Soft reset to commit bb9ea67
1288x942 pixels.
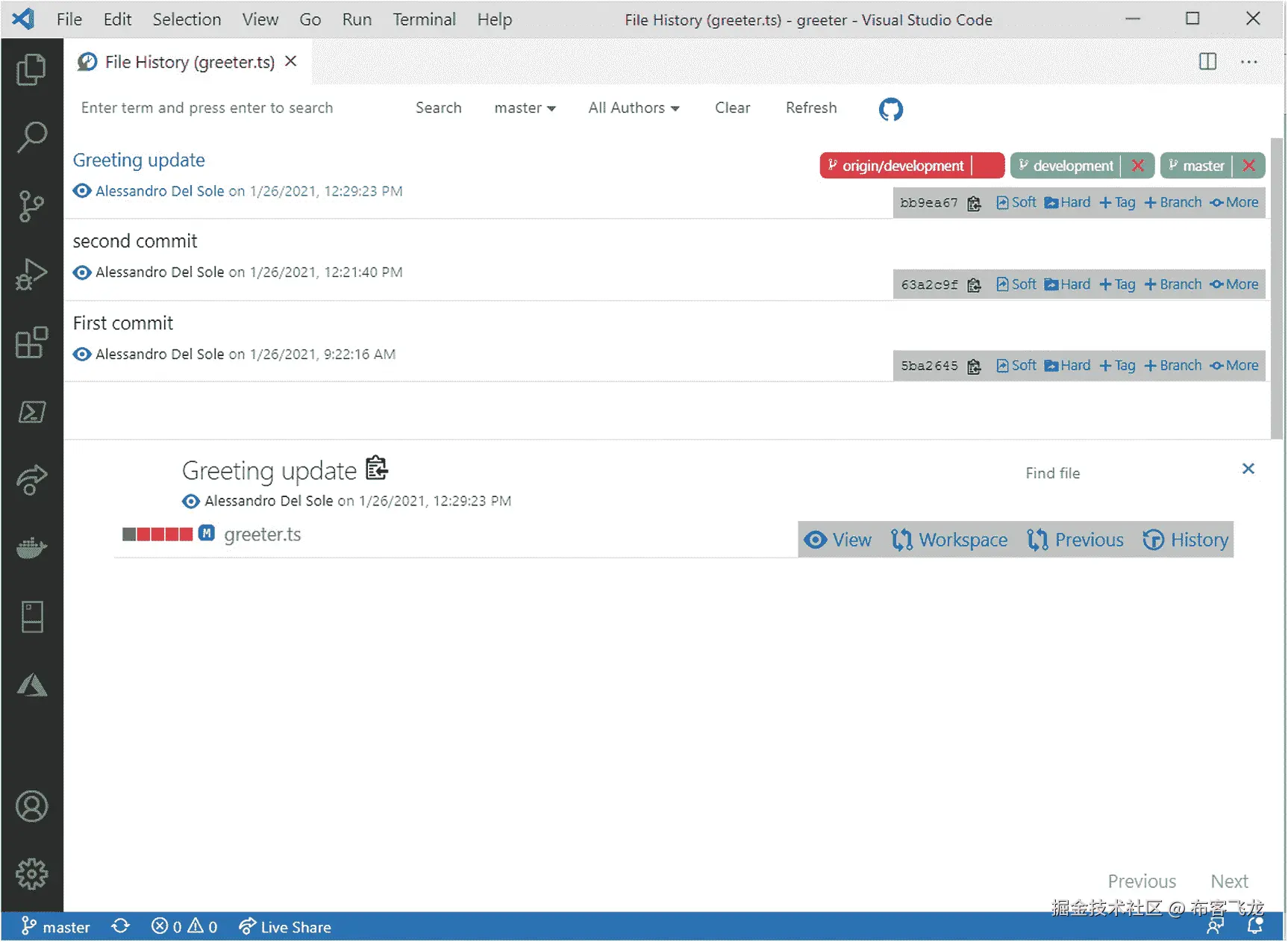pyautogui.click(x=1016, y=202)
